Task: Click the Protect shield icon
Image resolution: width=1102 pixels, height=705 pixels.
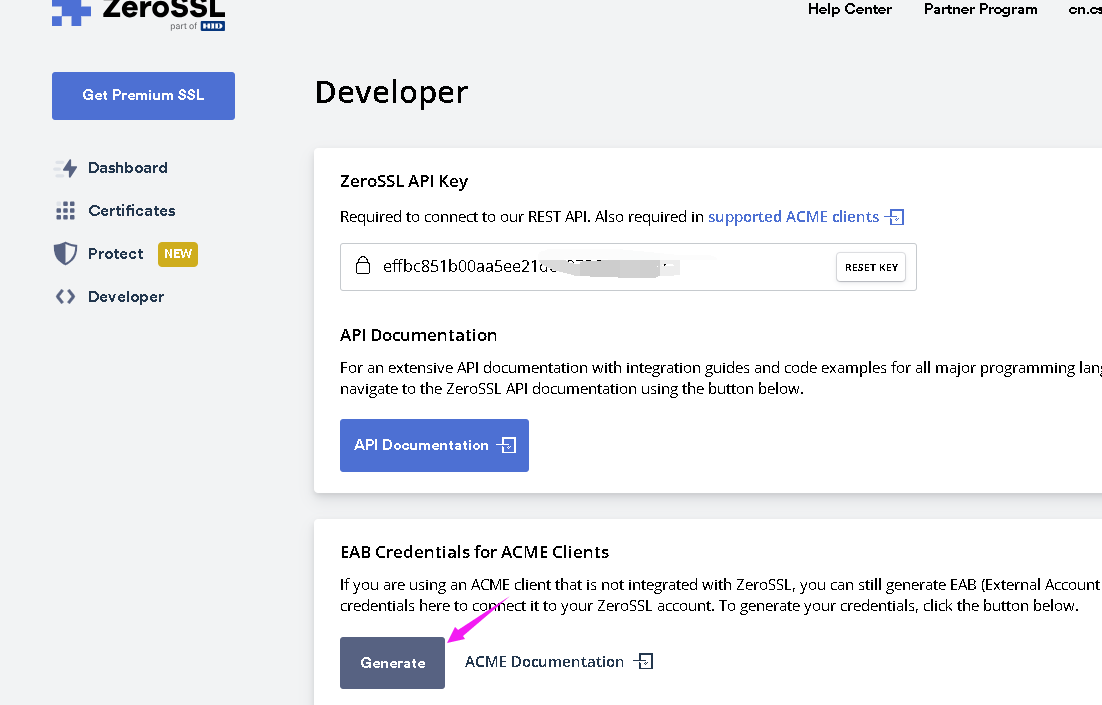Action: point(66,254)
